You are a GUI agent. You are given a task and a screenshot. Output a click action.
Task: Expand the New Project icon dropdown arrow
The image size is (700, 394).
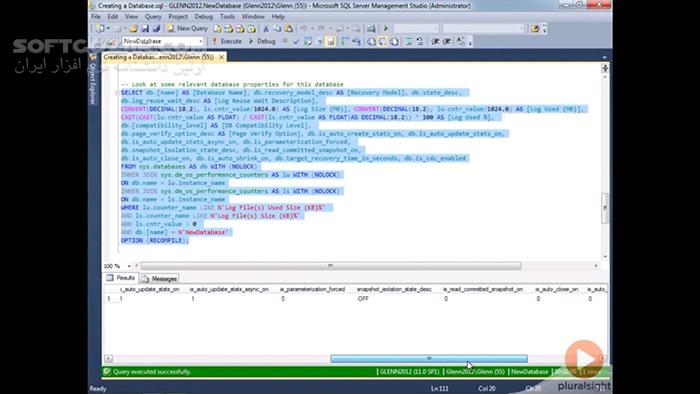point(108,29)
